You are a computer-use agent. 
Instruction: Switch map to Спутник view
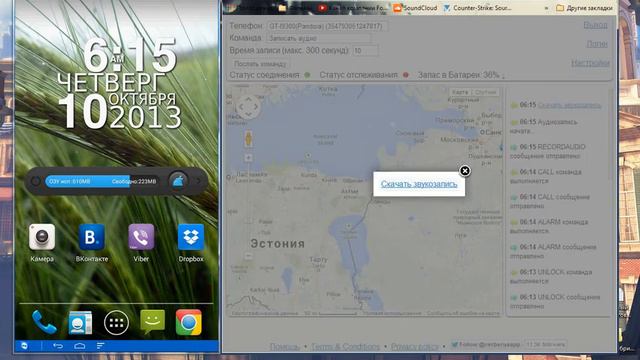click(485, 92)
